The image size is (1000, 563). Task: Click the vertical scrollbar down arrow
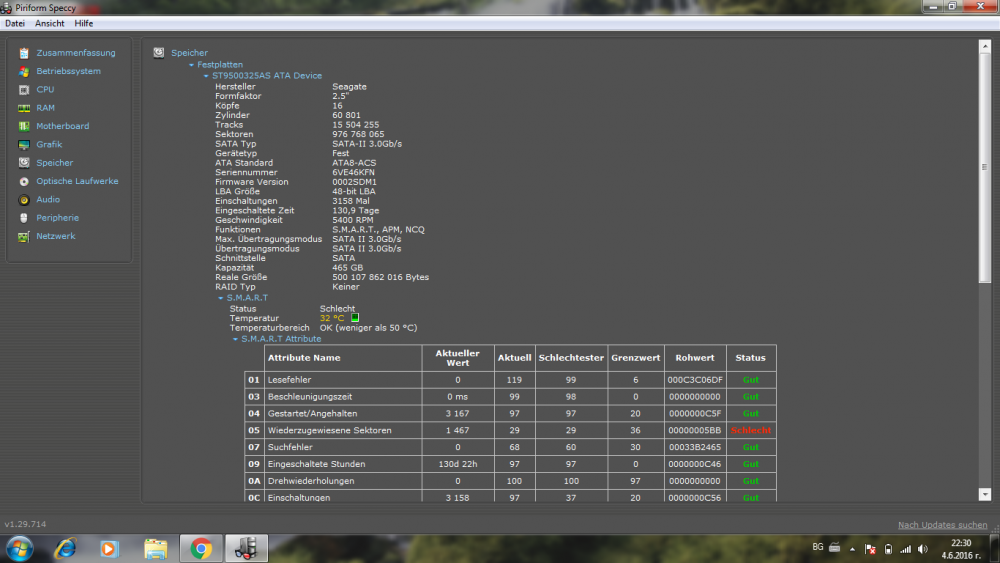[985, 494]
